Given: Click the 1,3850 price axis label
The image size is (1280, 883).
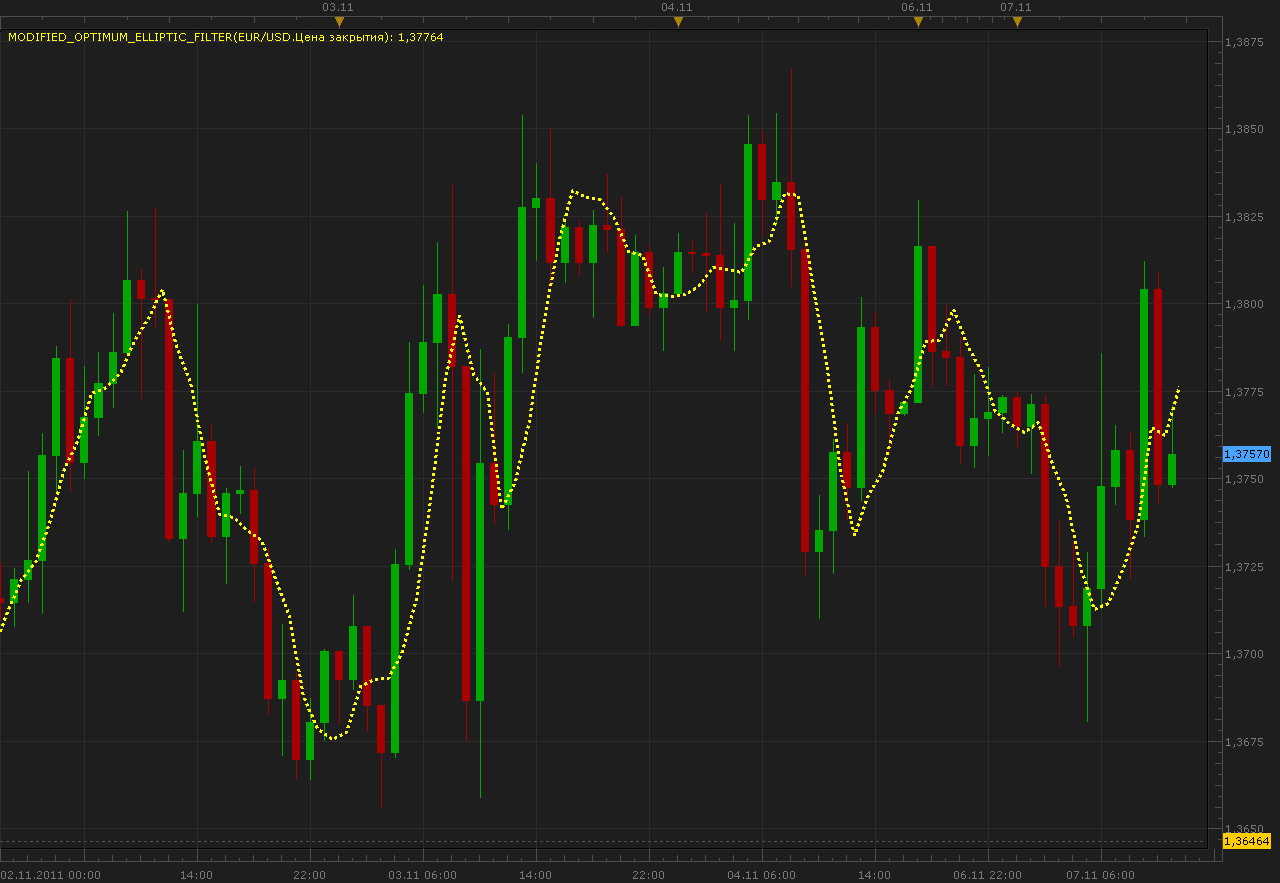Looking at the screenshot, I should pos(1243,129).
